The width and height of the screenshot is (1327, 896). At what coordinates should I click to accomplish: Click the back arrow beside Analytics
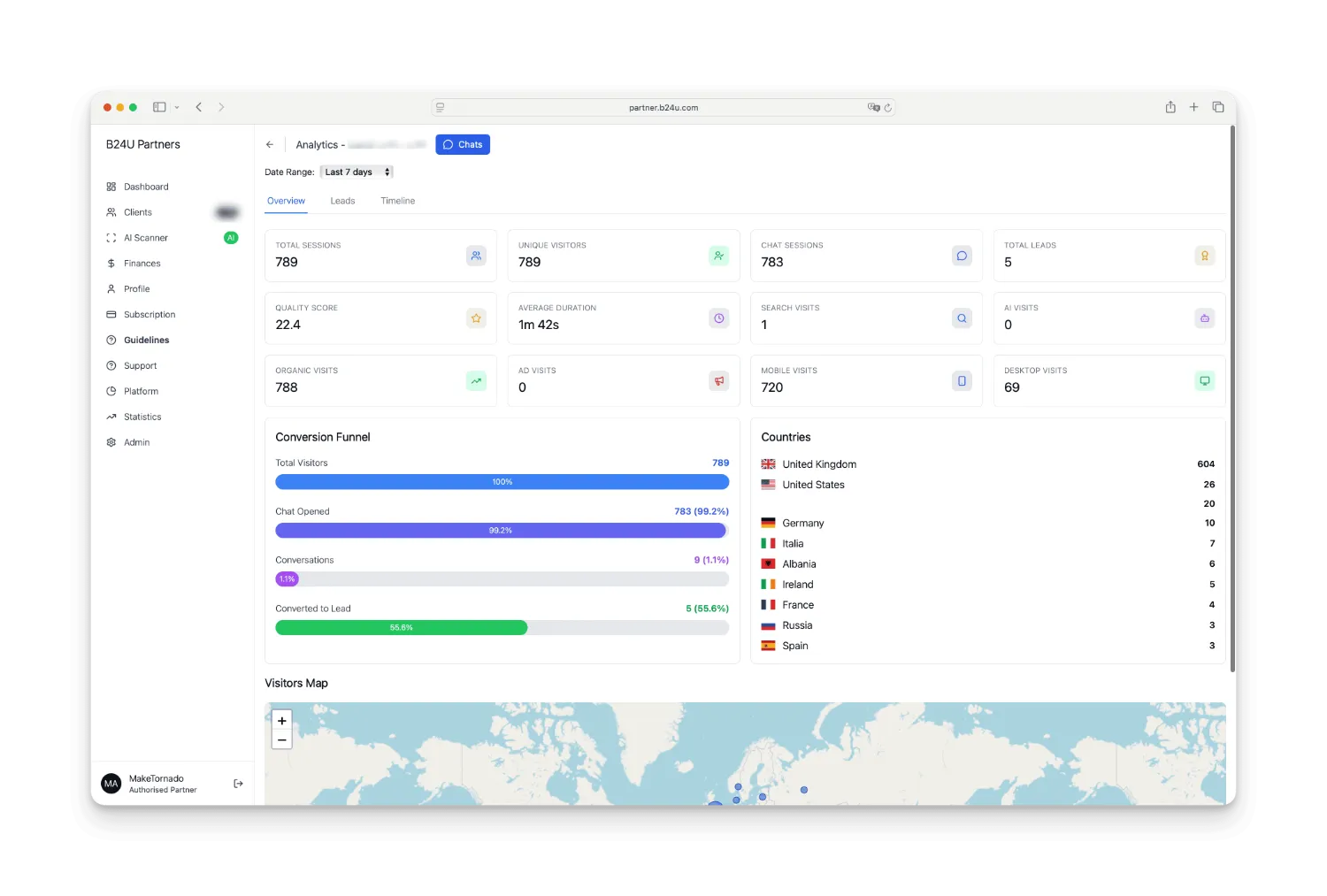coord(270,145)
